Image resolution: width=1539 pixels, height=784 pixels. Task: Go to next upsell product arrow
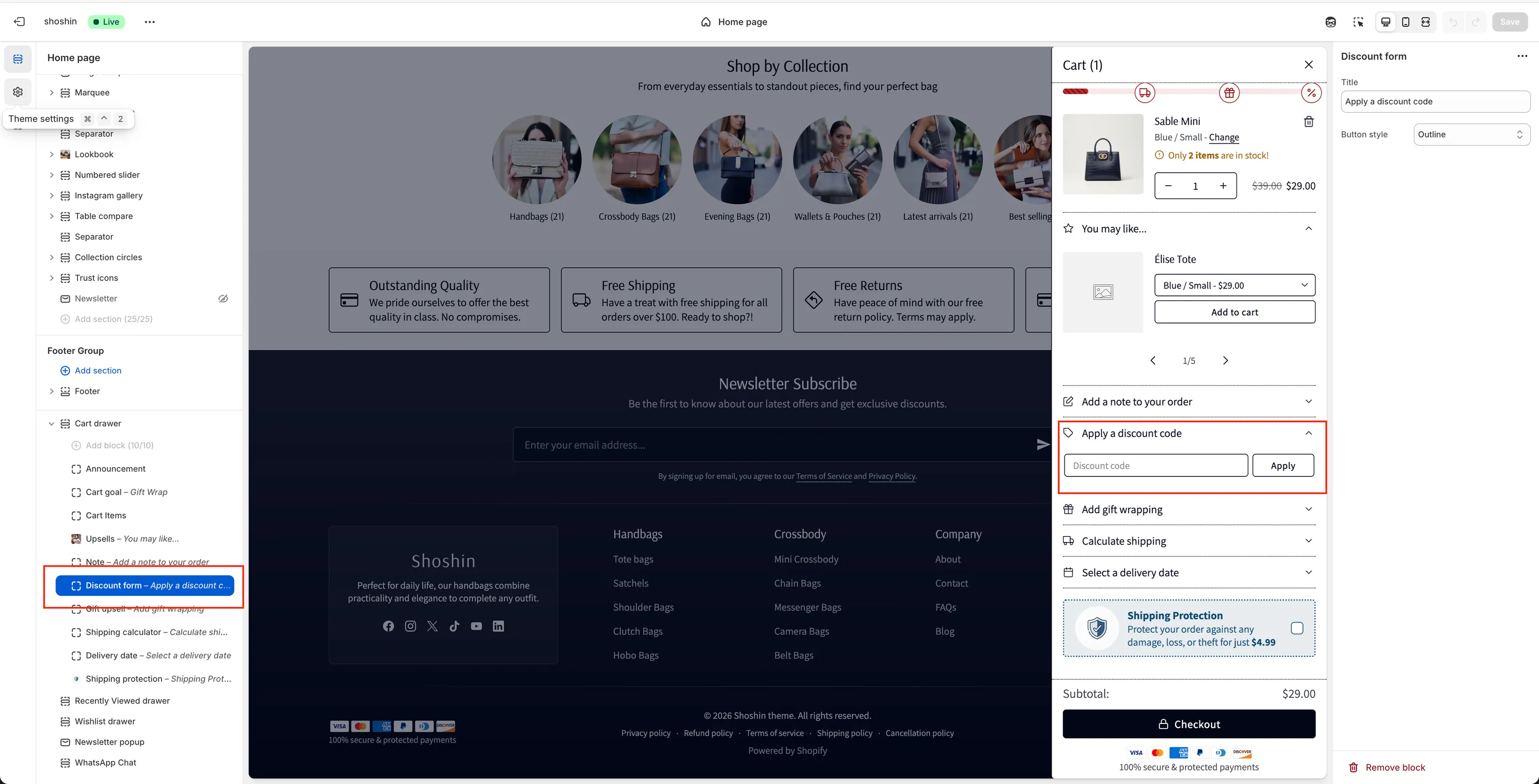tap(1225, 360)
